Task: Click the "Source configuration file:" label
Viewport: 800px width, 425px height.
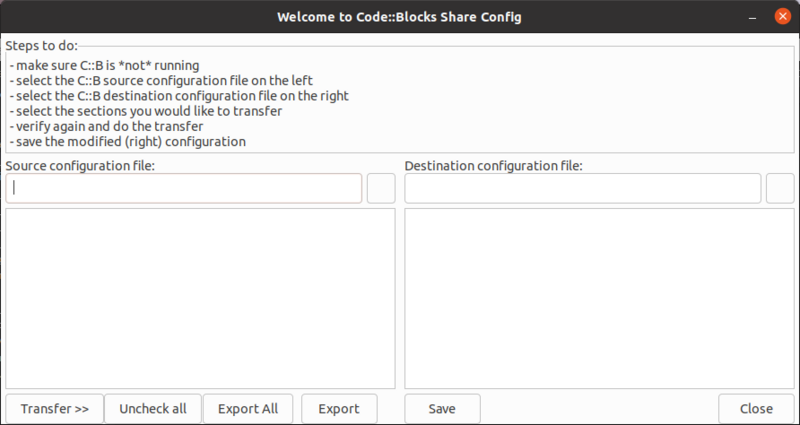Action: click(x=80, y=166)
